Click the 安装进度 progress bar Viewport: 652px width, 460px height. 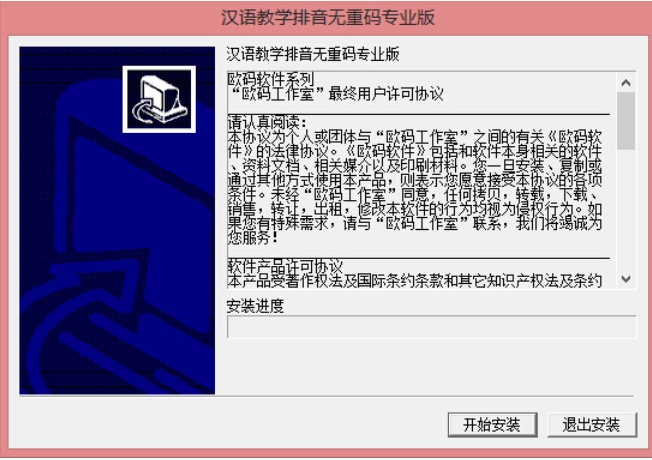[x=432, y=327]
